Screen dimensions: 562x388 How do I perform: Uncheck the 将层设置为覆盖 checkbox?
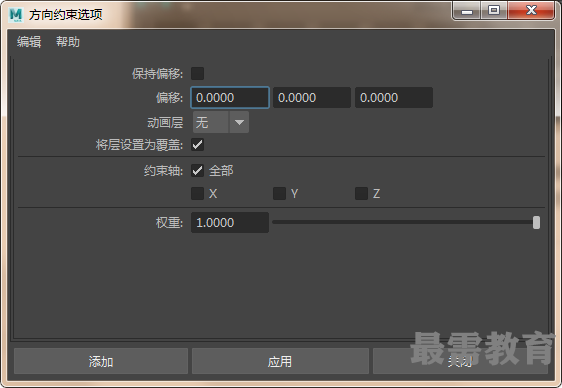(x=197, y=145)
